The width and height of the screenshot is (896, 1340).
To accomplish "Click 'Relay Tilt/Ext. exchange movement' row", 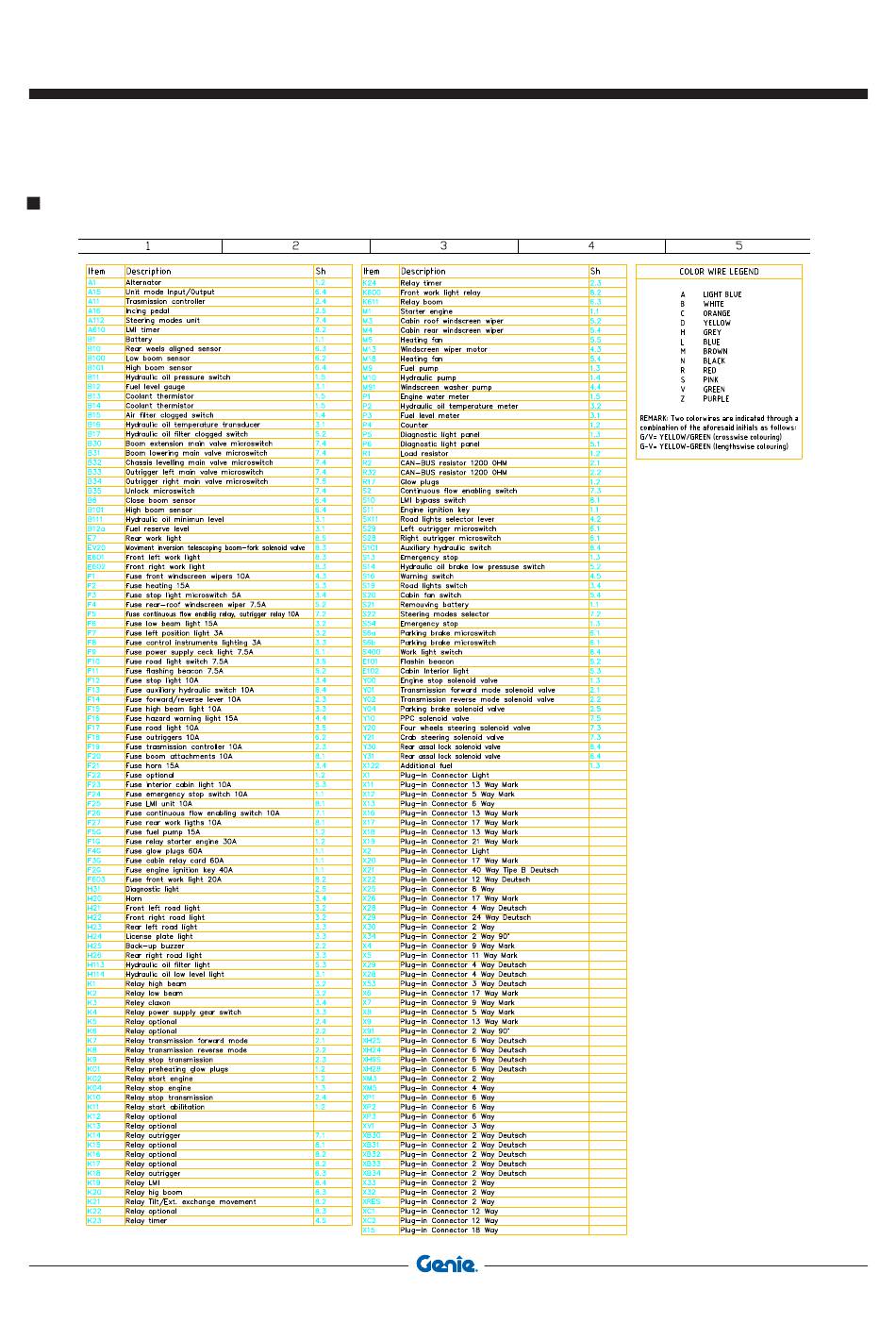I will (x=219, y=1201).
